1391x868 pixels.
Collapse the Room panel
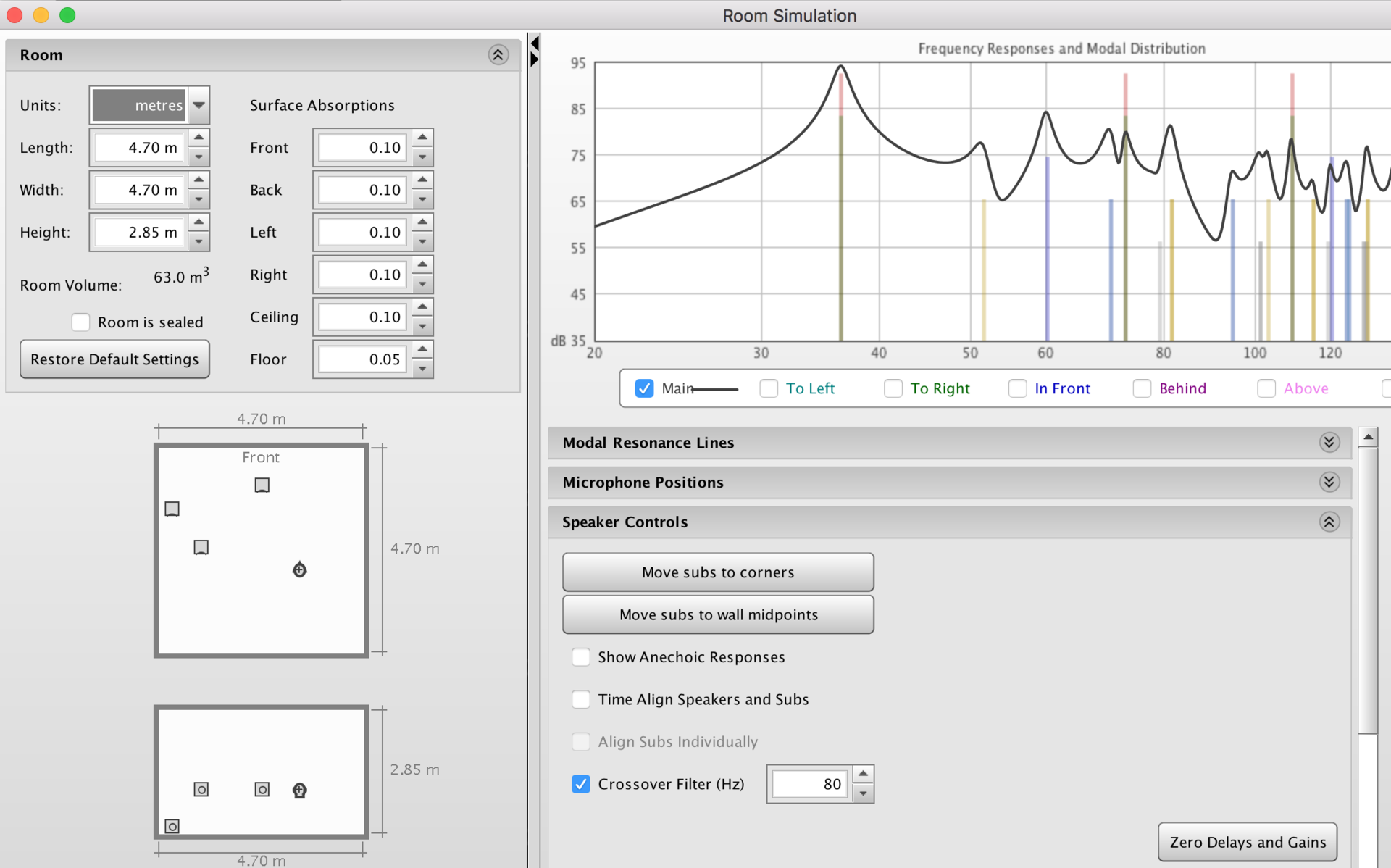[x=498, y=55]
